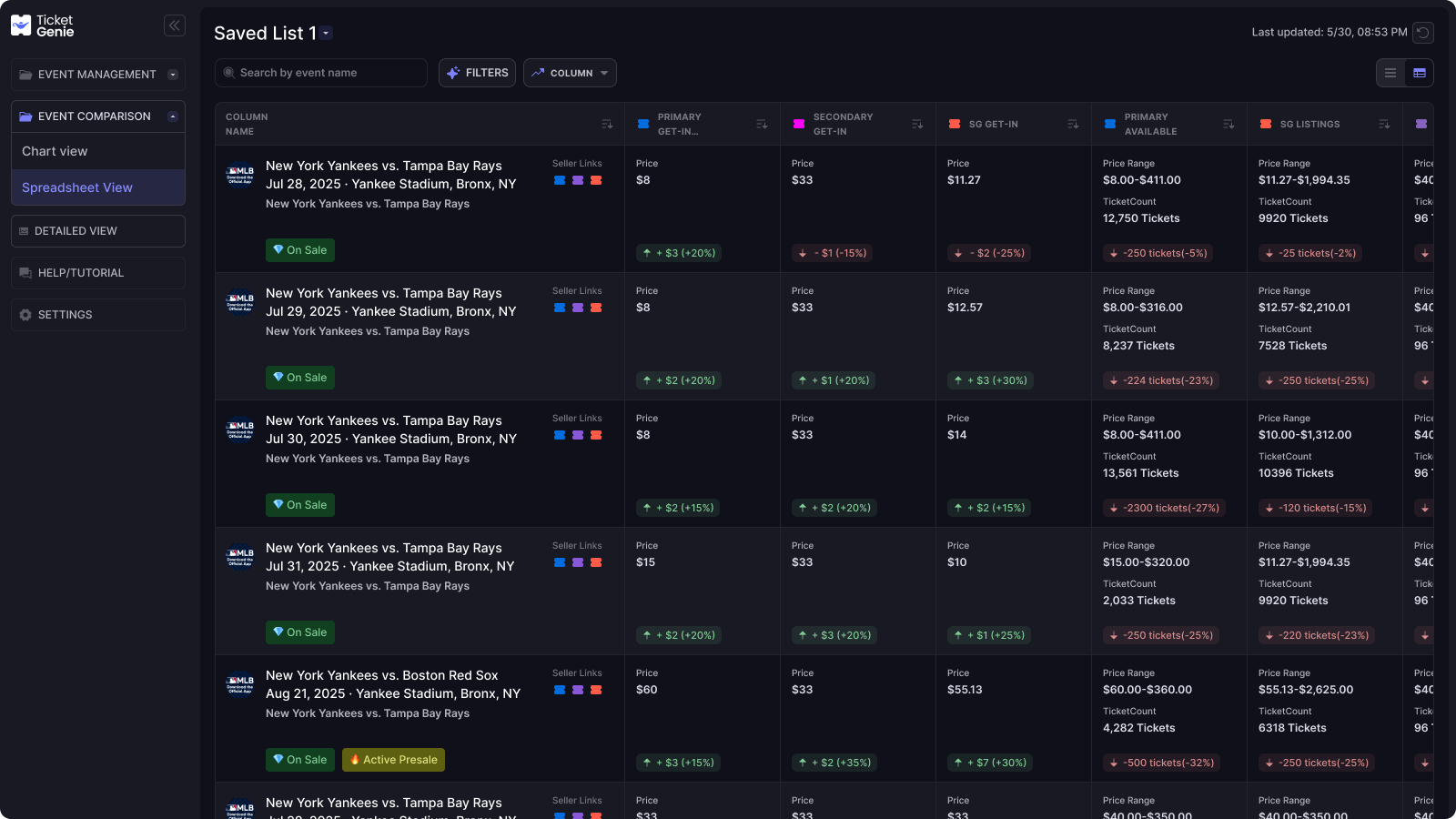1456x819 pixels.
Task: Click the Active Presale badge on Red Sox event
Action: (x=393, y=760)
